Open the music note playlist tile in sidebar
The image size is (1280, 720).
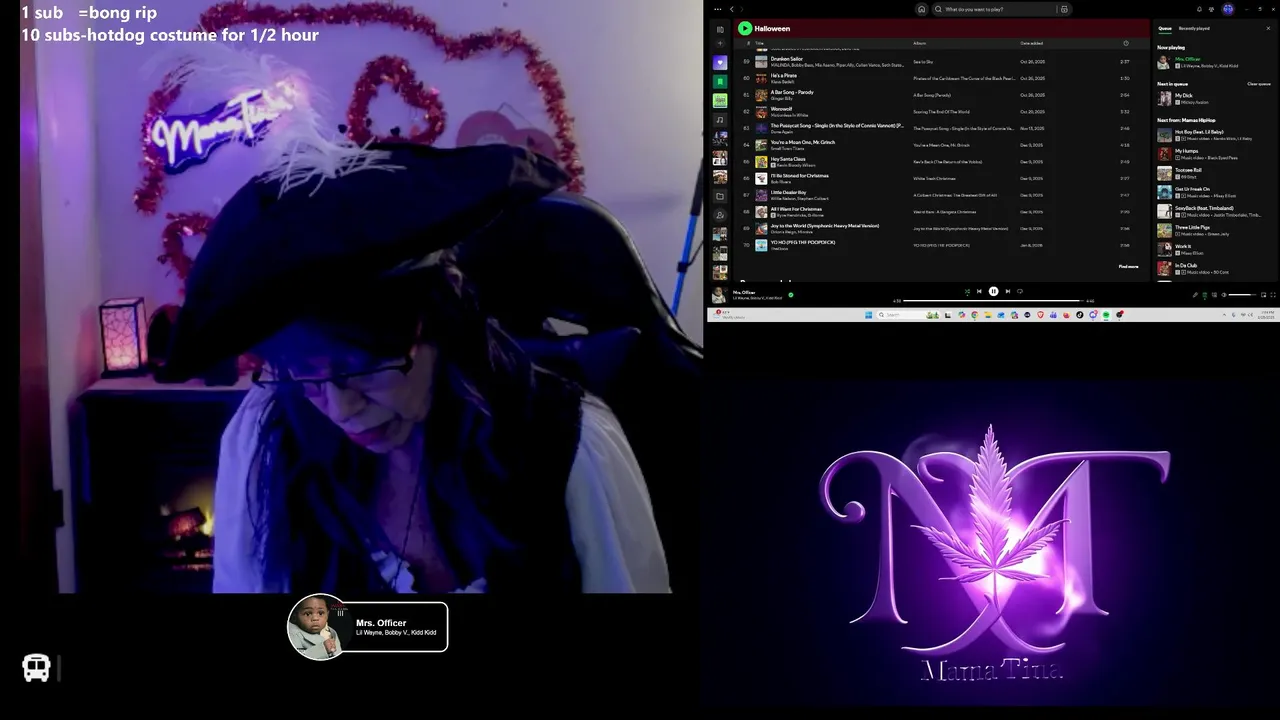[720, 120]
